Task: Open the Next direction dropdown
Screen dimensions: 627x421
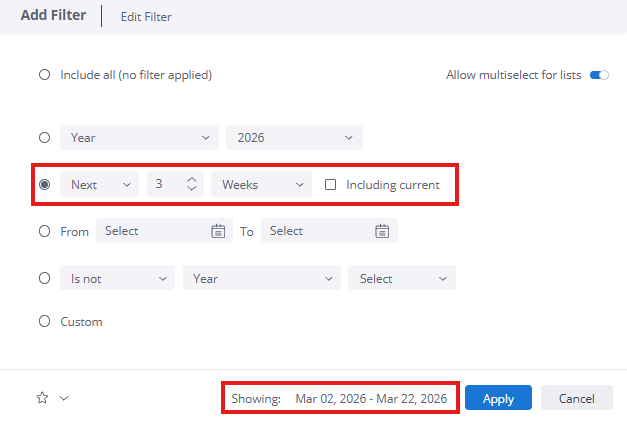Action: point(99,185)
